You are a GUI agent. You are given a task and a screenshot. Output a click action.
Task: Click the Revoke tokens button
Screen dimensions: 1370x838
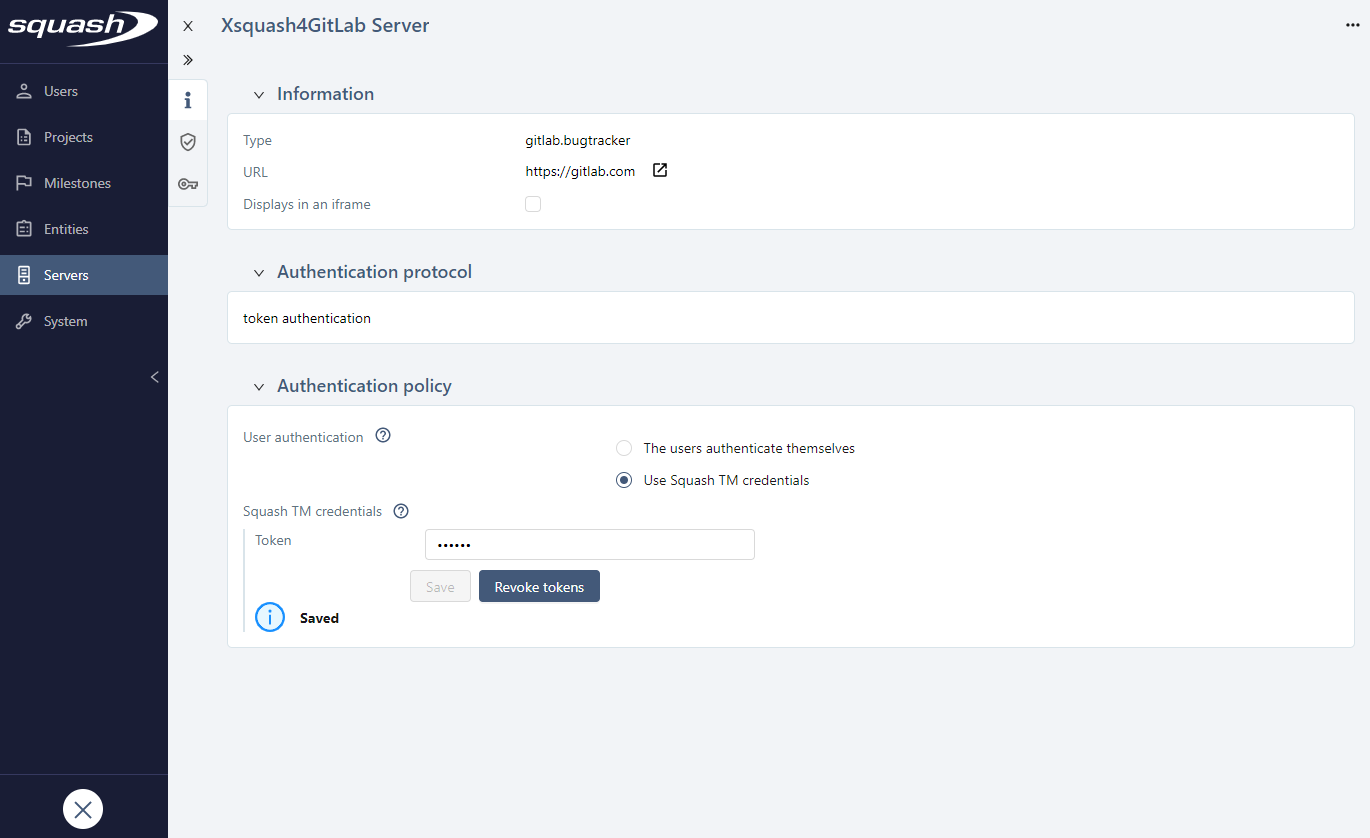tap(539, 586)
